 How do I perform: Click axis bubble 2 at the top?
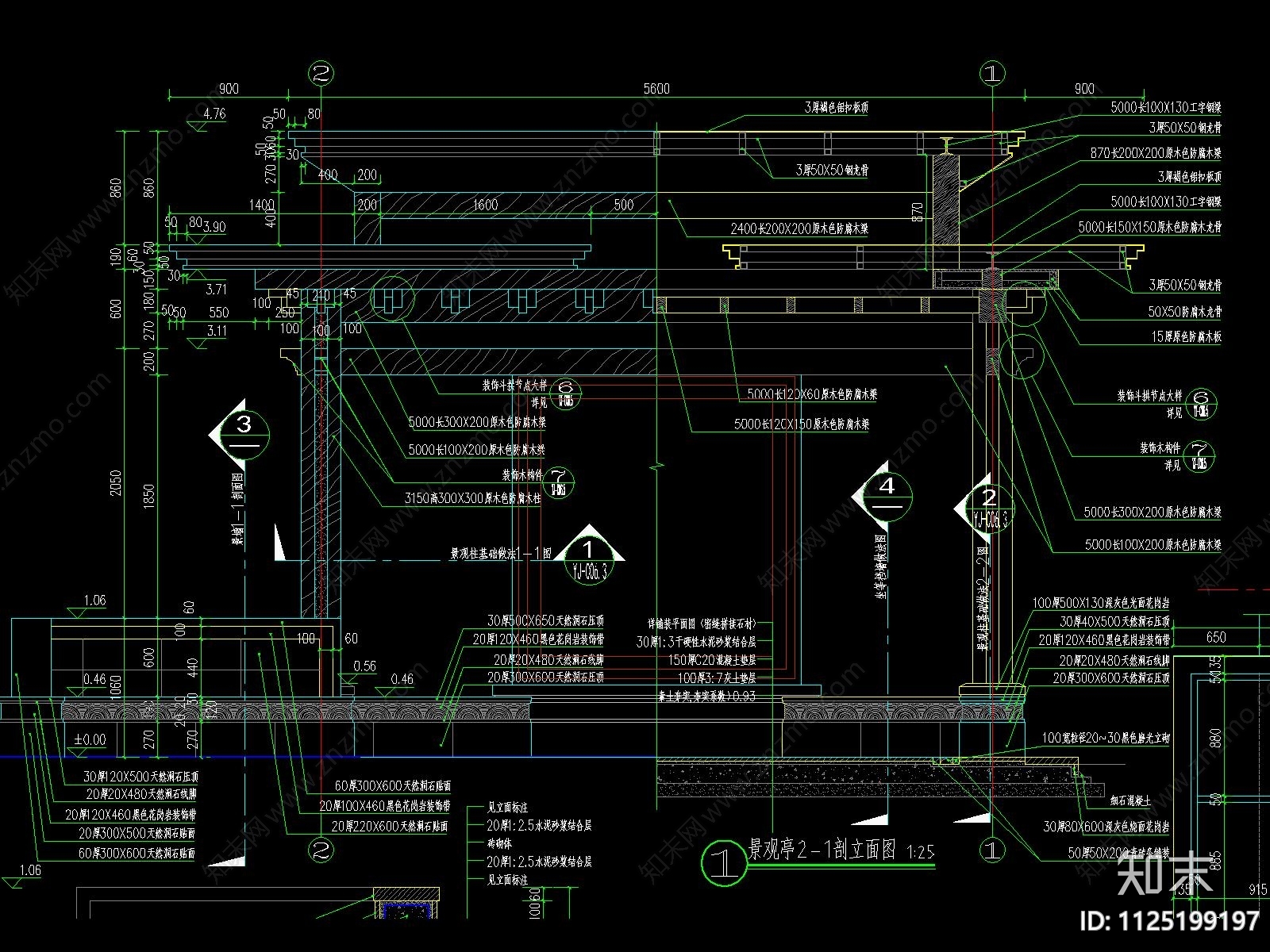tap(321, 74)
